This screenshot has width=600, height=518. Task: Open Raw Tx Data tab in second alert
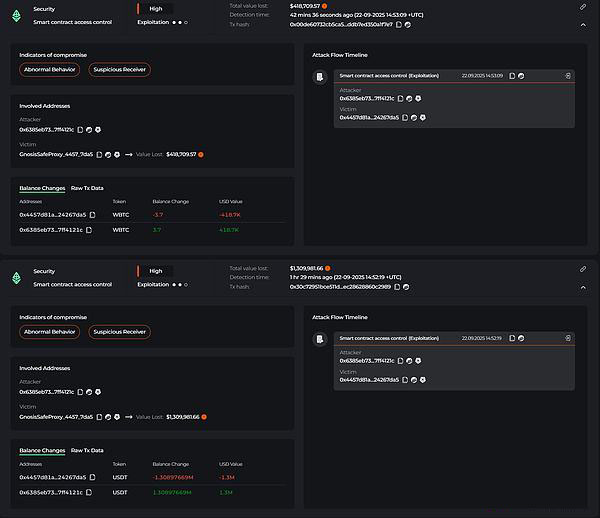87,451
